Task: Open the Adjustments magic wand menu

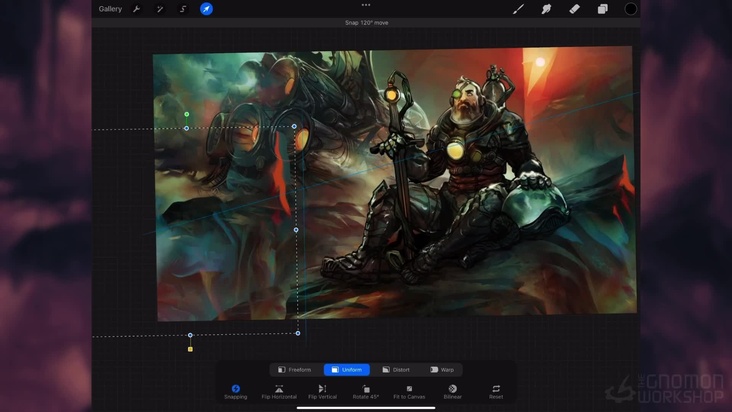Action: click(160, 9)
